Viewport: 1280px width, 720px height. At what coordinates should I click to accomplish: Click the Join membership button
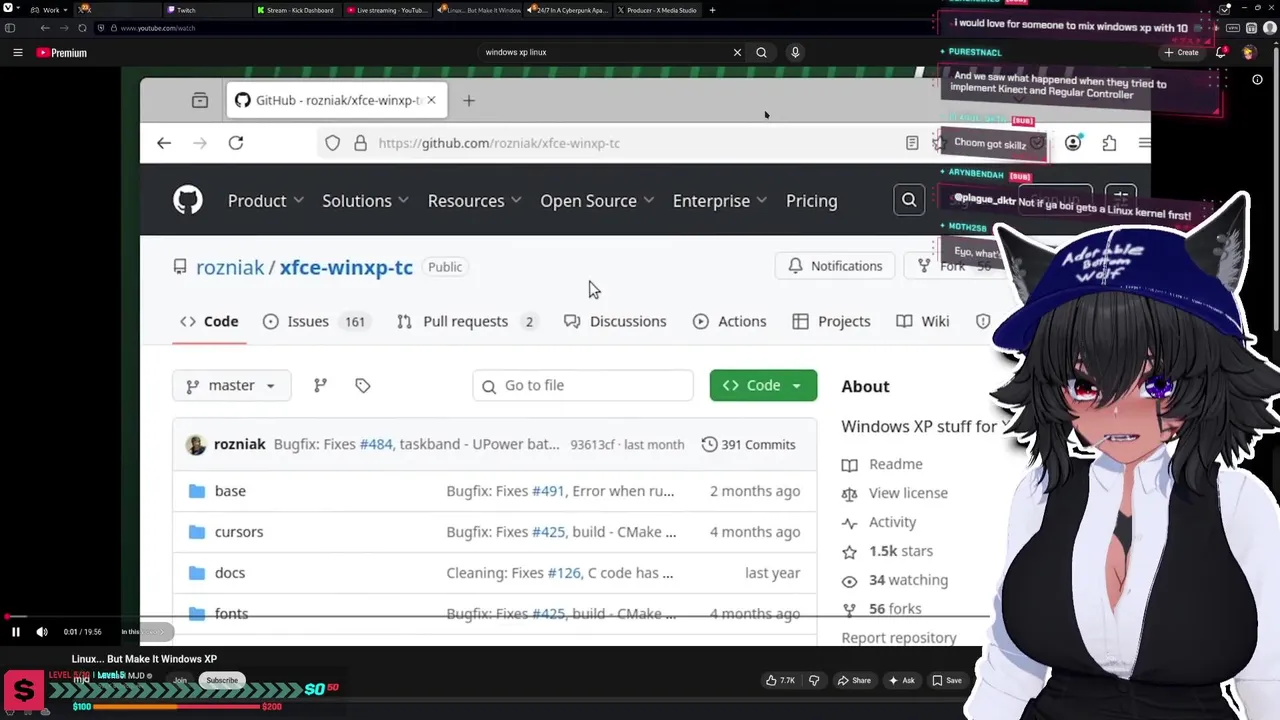180,681
